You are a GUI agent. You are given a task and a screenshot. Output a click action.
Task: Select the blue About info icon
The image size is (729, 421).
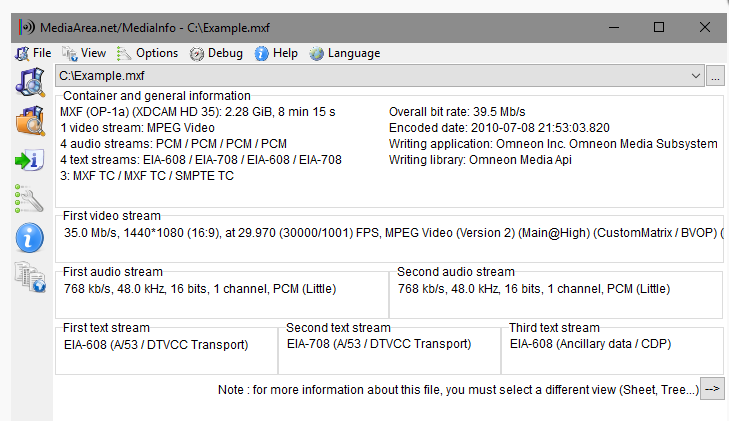tap(29, 238)
